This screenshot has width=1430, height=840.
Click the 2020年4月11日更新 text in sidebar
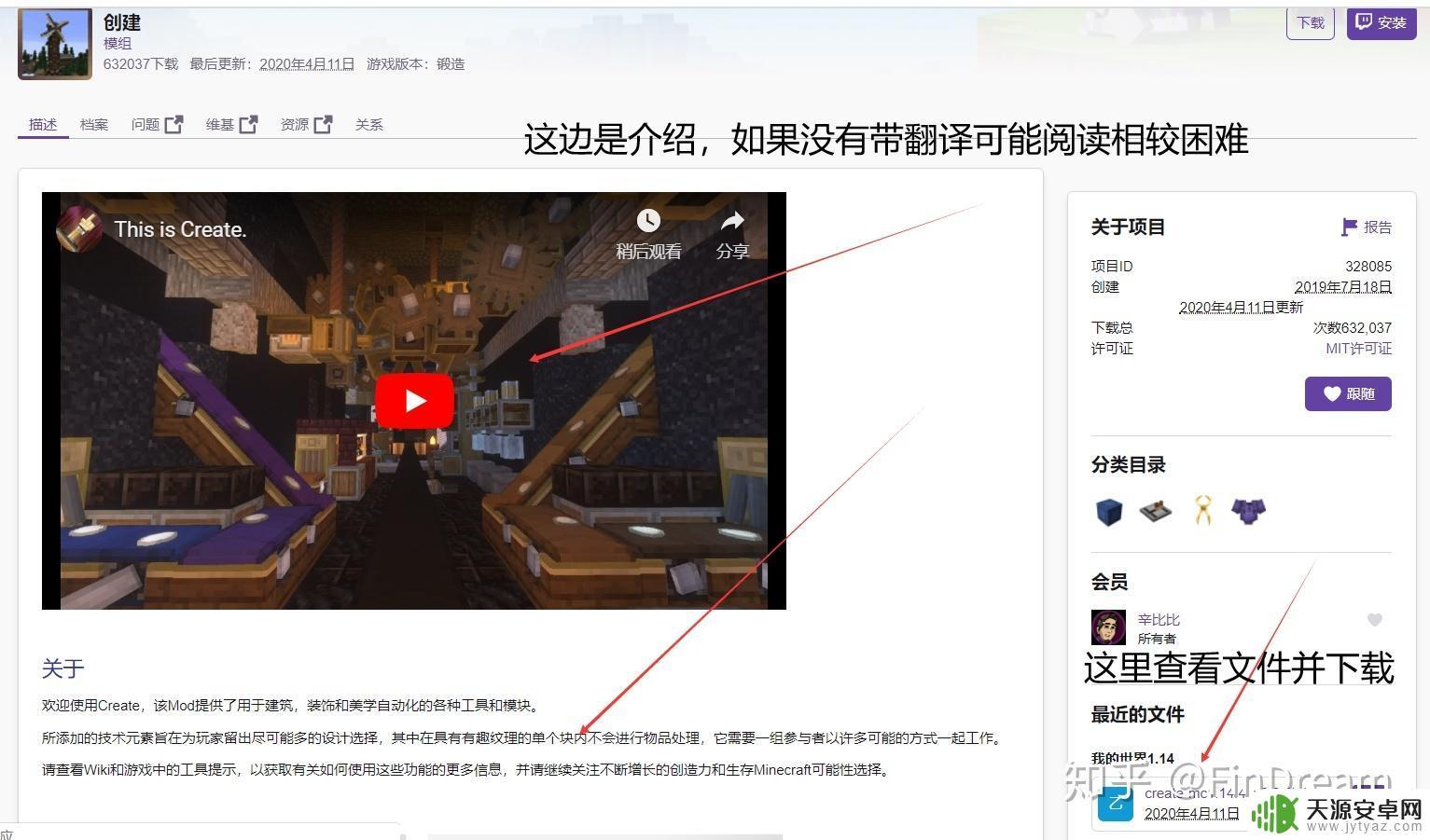pos(1241,307)
